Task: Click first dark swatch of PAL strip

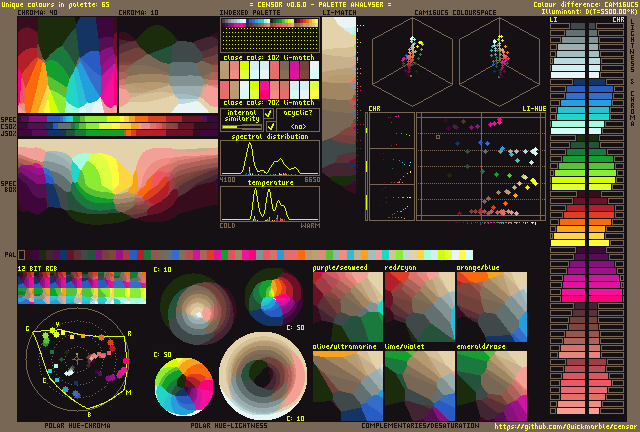Action: [22, 255]
